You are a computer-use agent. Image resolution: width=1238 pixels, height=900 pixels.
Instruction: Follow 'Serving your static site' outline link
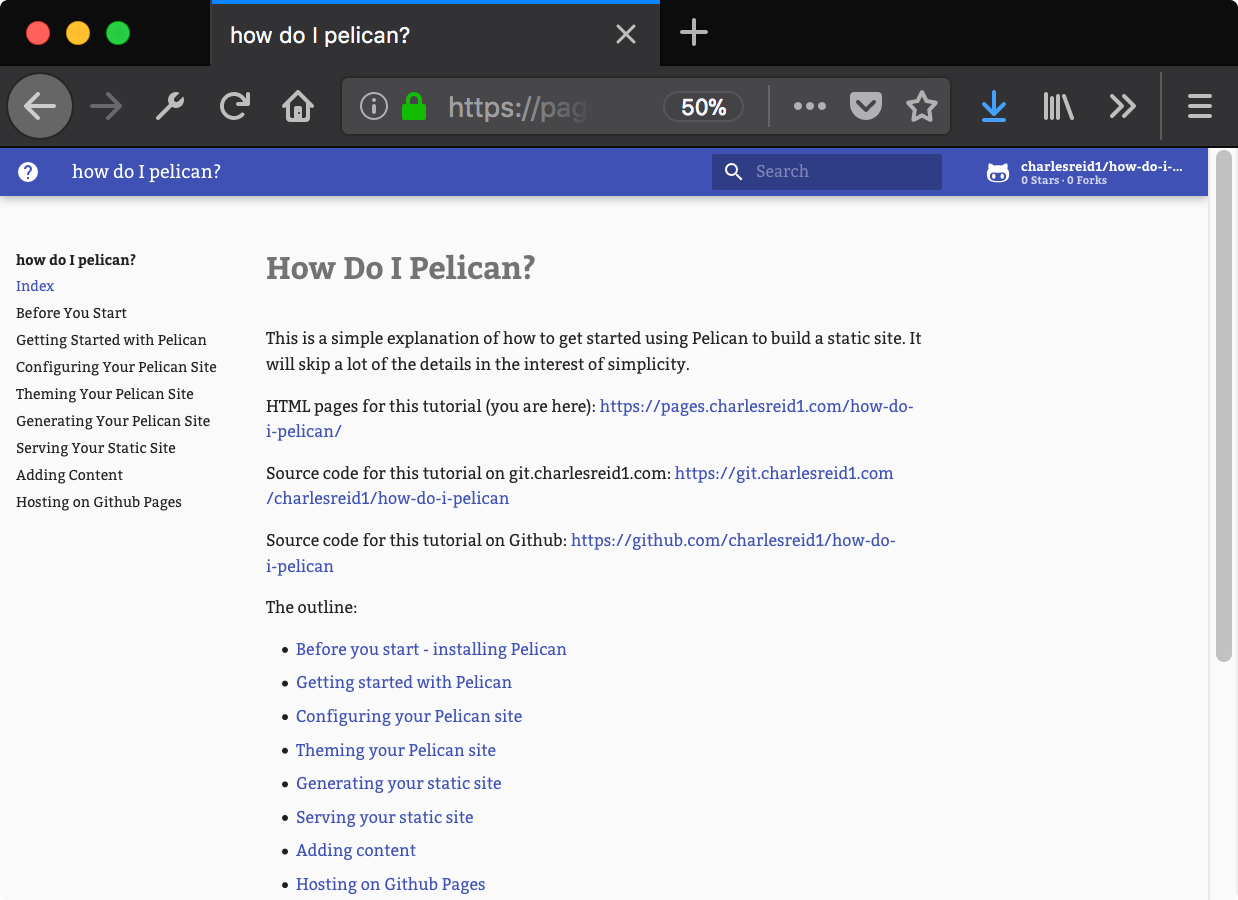click(385, 817)
